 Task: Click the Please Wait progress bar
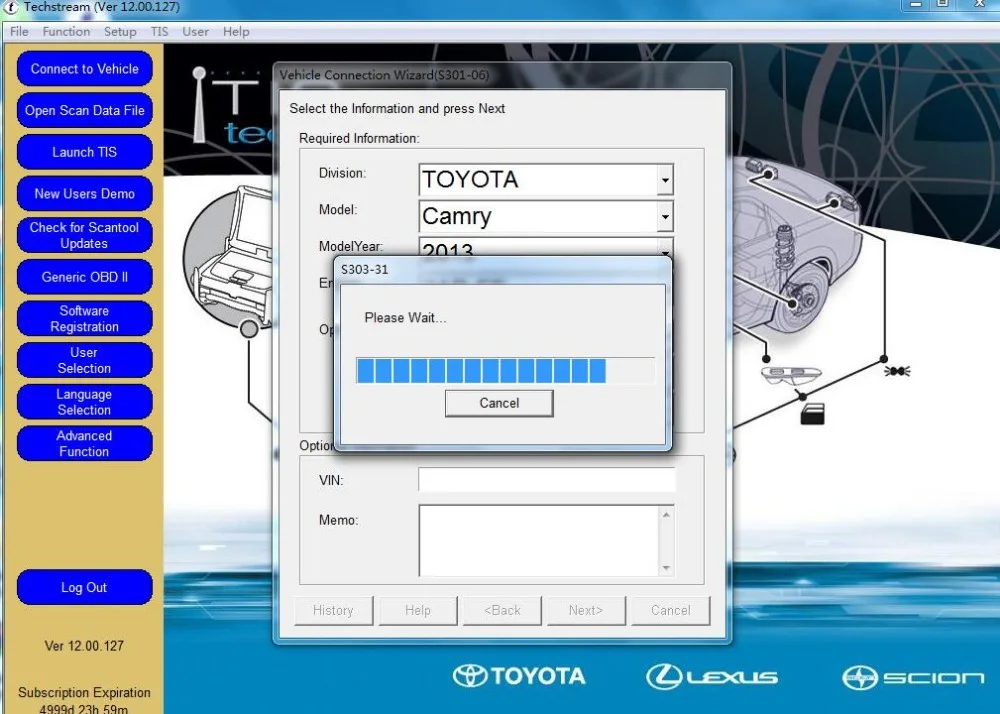(x=505, y=370)
